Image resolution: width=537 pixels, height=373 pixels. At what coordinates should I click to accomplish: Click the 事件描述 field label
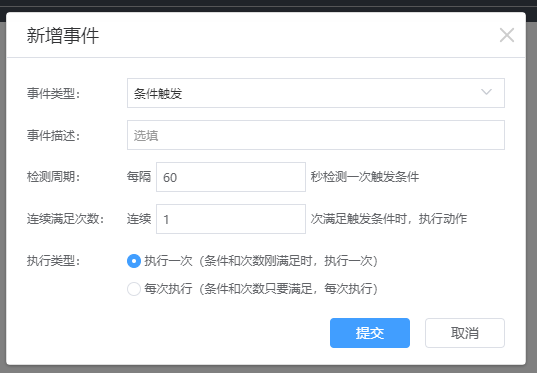(x=53, y=135)
